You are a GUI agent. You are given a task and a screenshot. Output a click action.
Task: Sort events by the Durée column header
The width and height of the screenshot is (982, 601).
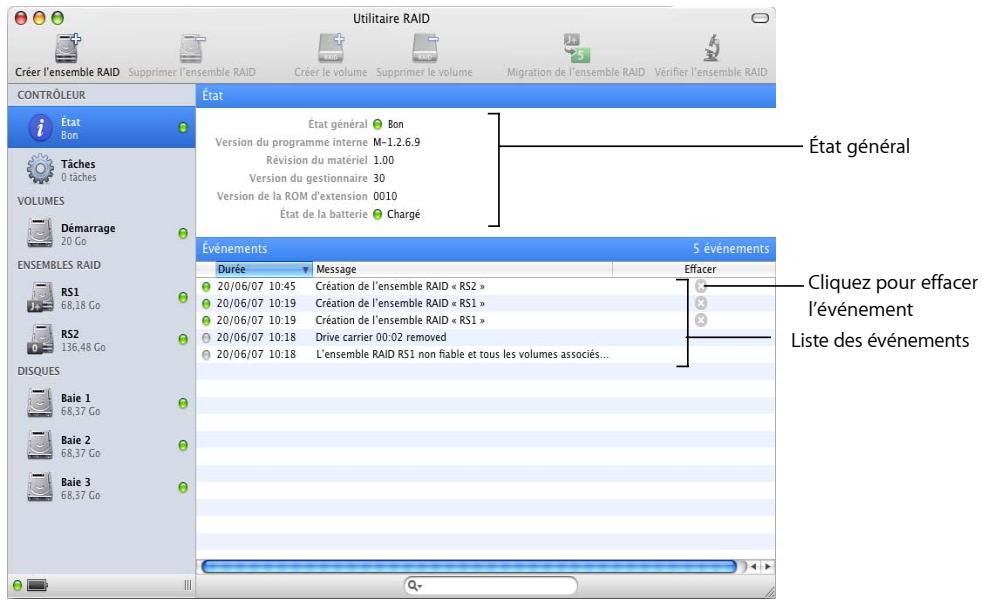point(264,269)
